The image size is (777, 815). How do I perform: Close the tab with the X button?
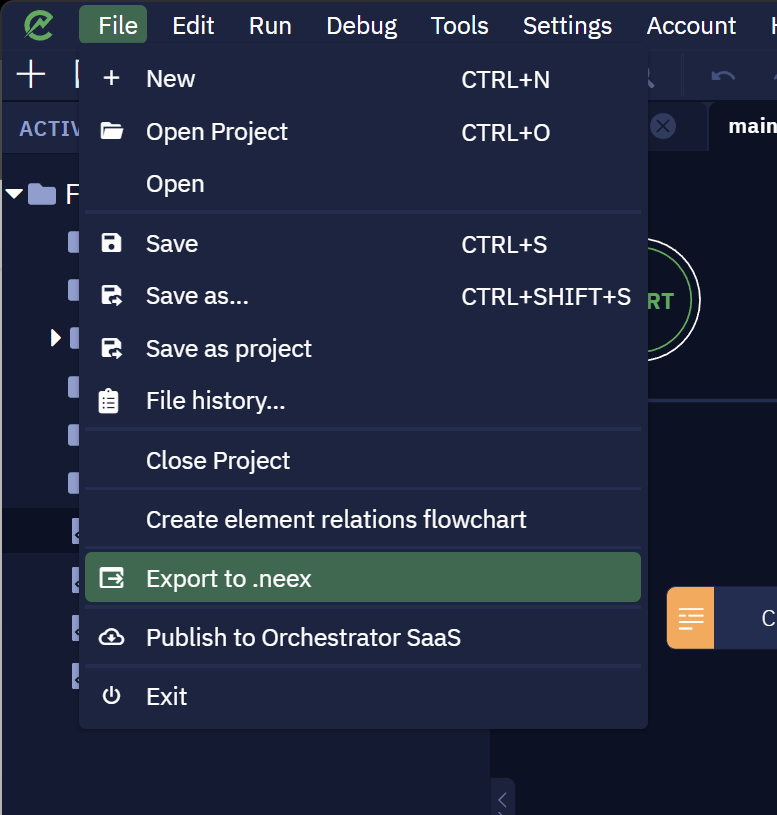coord(663,126)
